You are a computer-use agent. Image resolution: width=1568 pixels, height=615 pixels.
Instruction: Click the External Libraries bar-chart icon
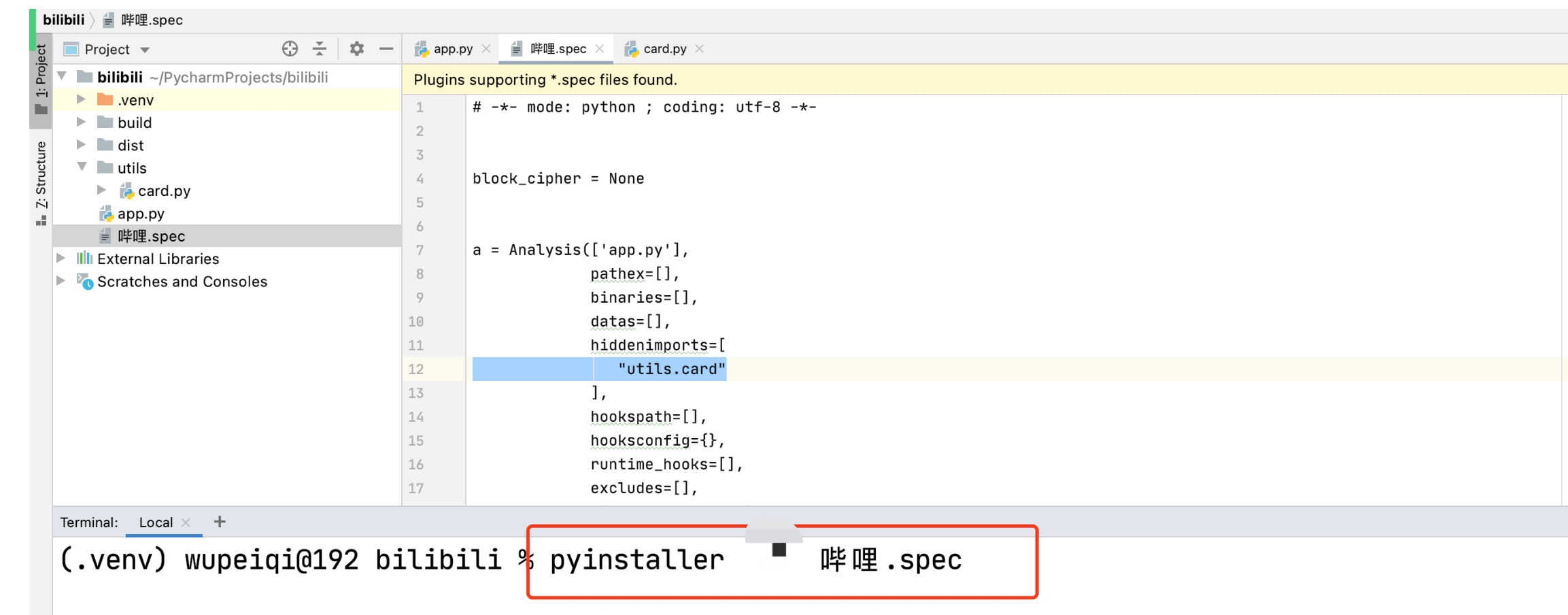(x=84, y=258)
